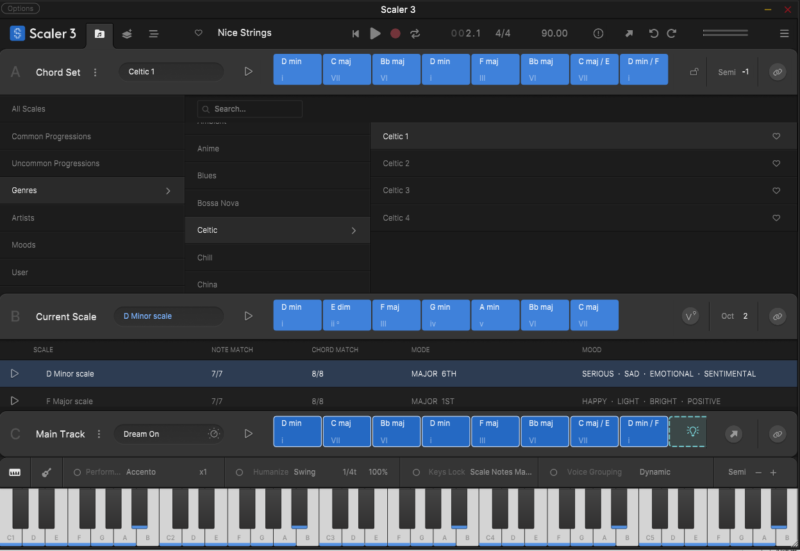The image size is (800, 551).
Task: Open the list view tab icon
Action: [x=153, y=34]
